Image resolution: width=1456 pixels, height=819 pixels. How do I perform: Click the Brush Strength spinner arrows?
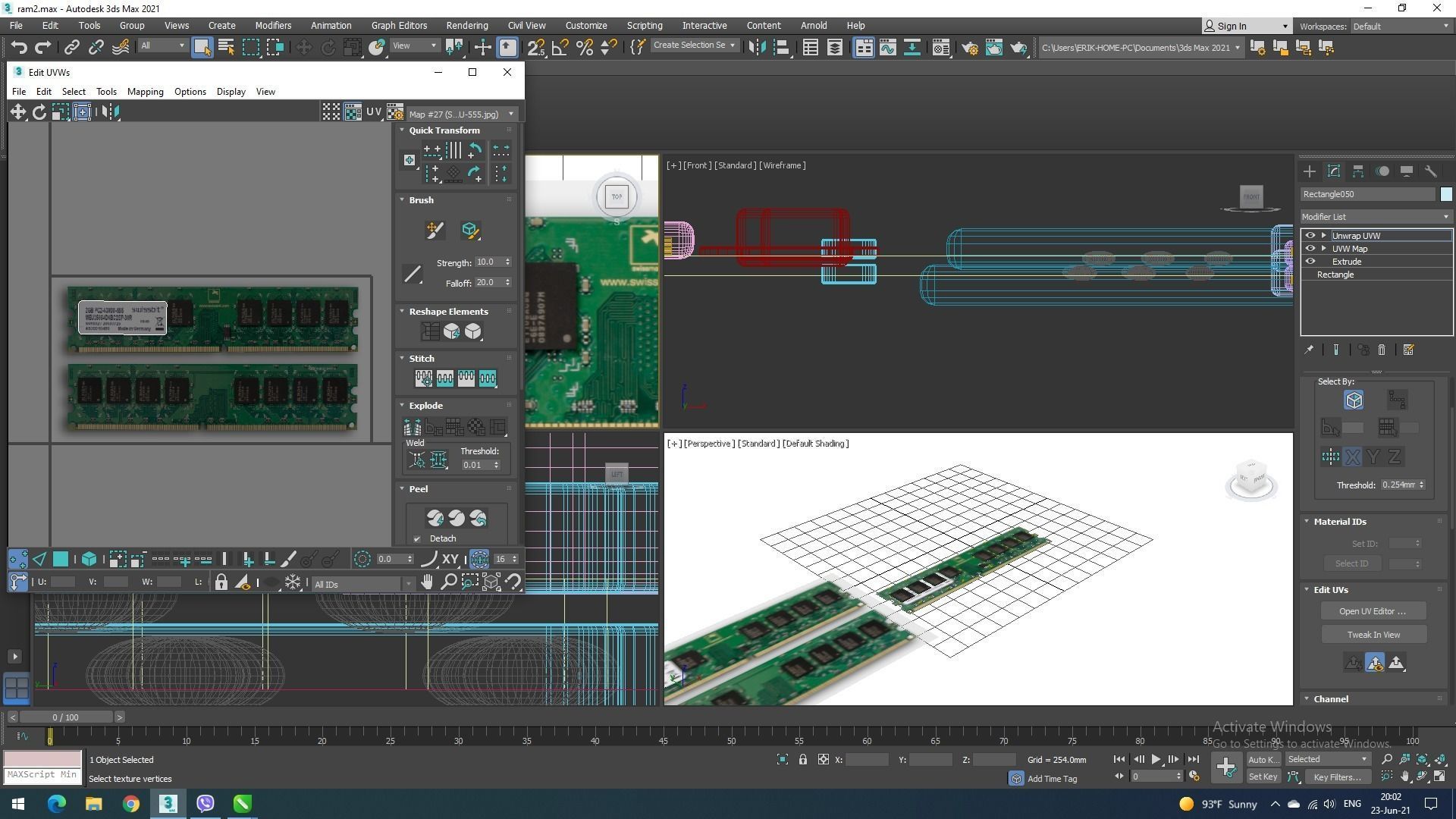[x=507, y=262]
